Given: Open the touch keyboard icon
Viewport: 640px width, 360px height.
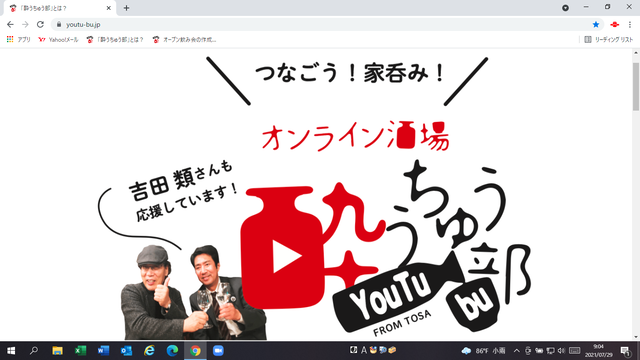Looking at the screenshot, I should [x=575, y=351].
